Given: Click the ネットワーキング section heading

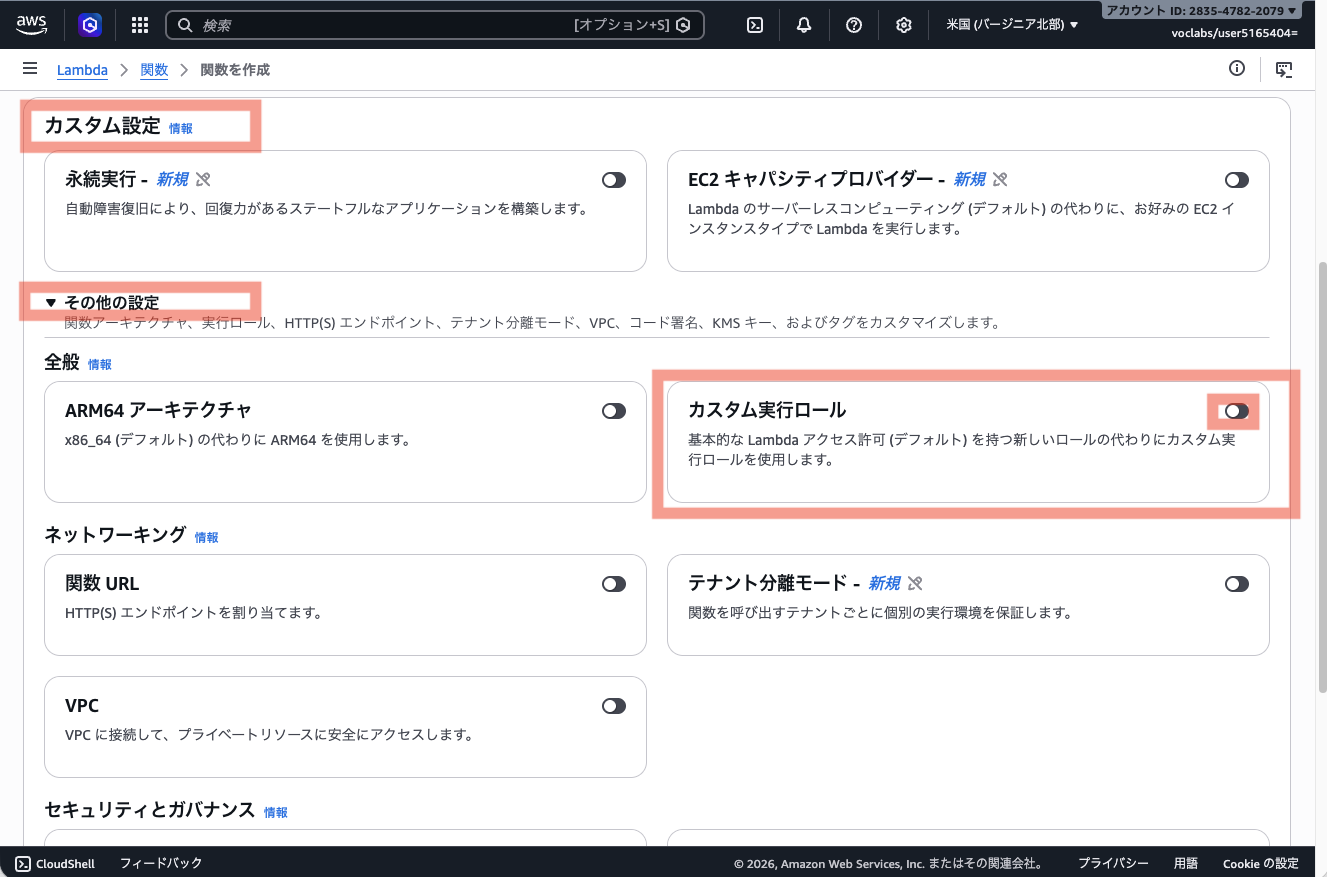Looking at the screenshot, I should [115, 535].
